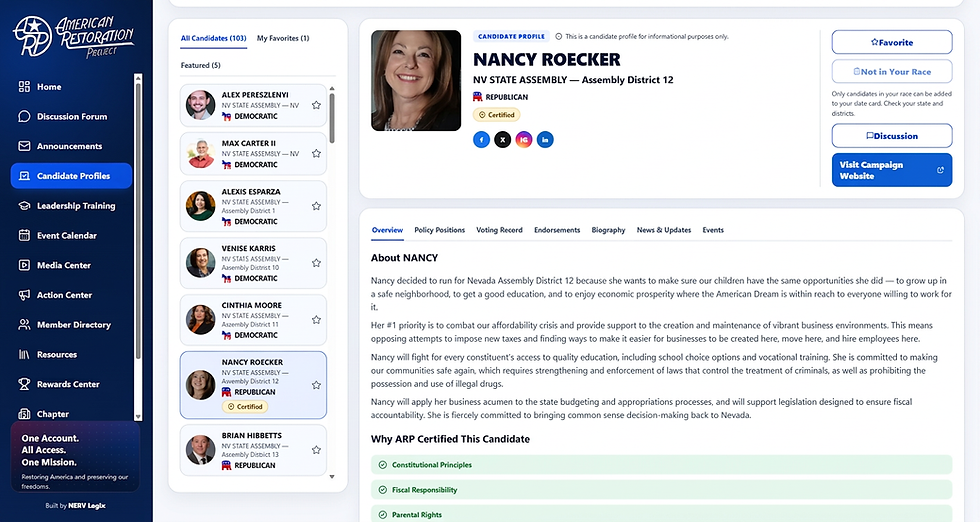This screenshot has height=522, width=980.
Task: Open the Policy Positions tab
Action: pyautogui.click(x=439, y=230)
